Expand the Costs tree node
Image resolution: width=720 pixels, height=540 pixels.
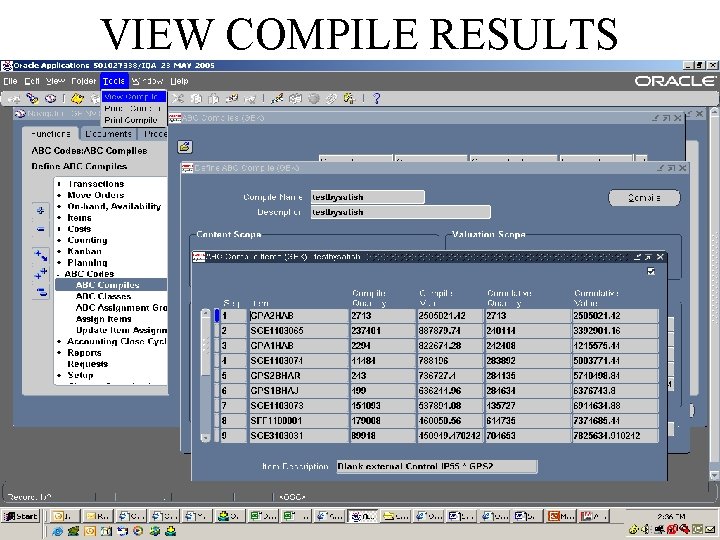[x=59, y=229]
